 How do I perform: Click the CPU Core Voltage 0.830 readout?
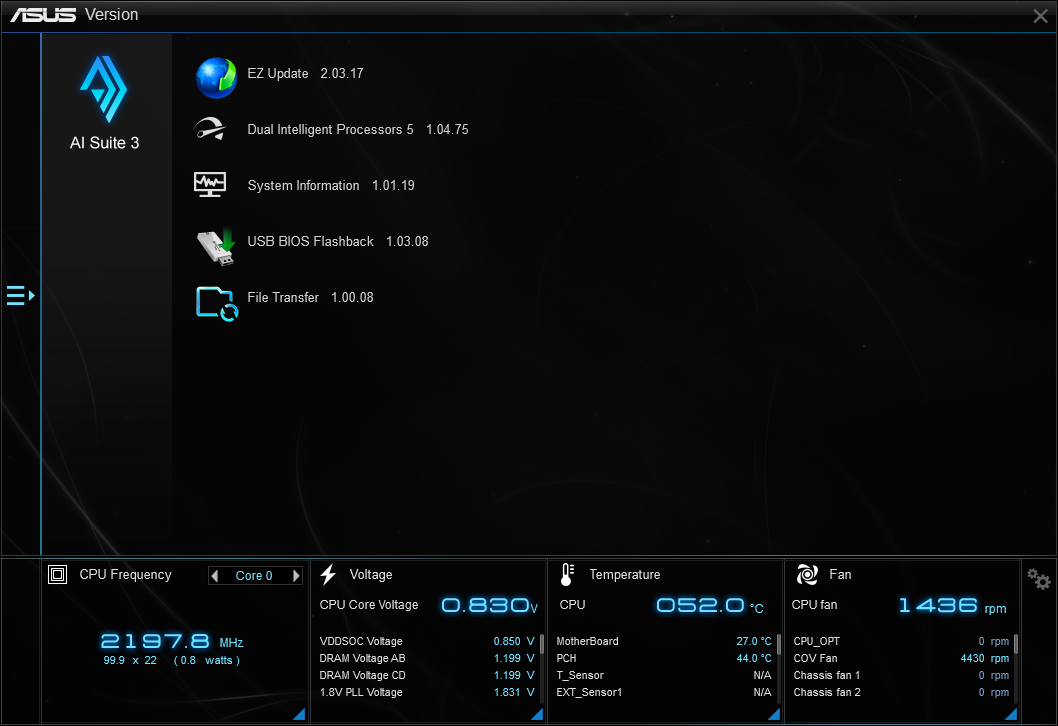point(490,605)
